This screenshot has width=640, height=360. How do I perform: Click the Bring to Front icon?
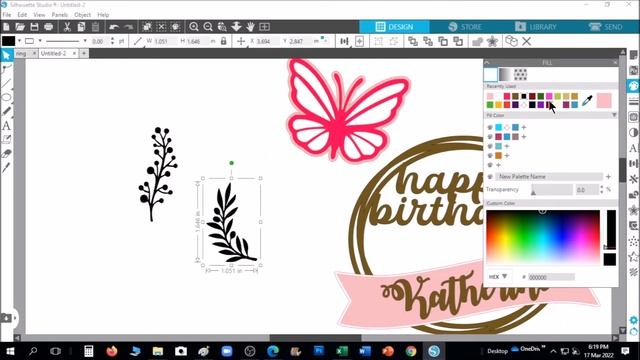[x=413, y=41]
